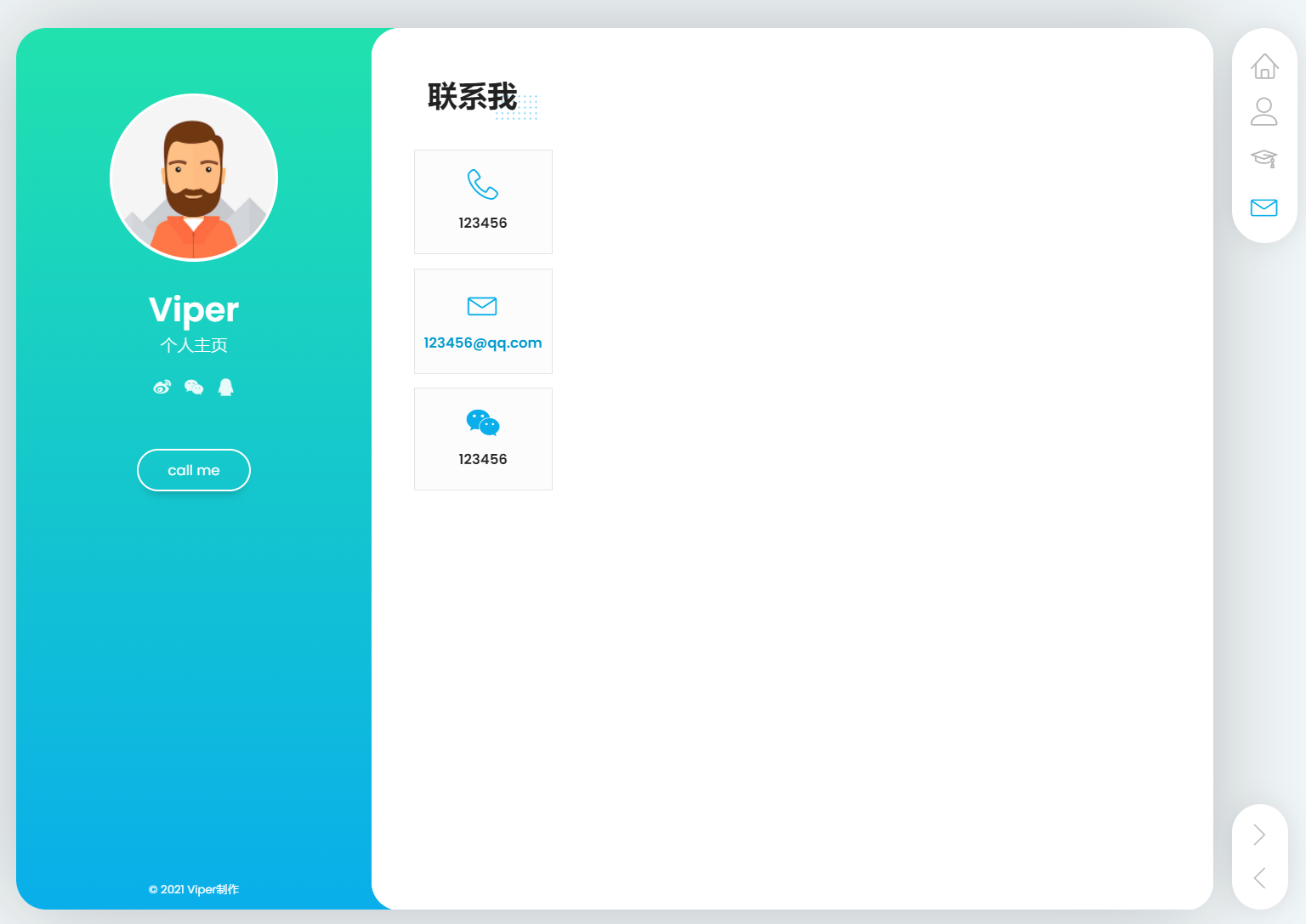Go to previous page with left chevron
Screen dimensions: 1306x924
tap(1259, 878)
